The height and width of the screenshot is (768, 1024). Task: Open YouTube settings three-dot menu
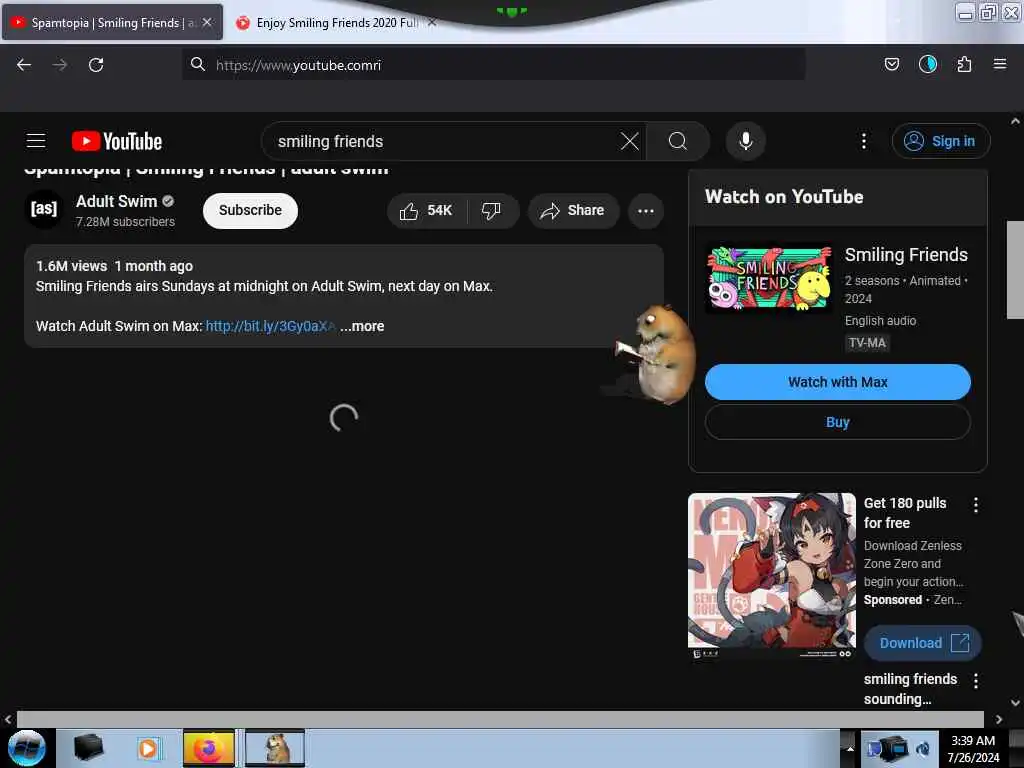coord(863,141)
